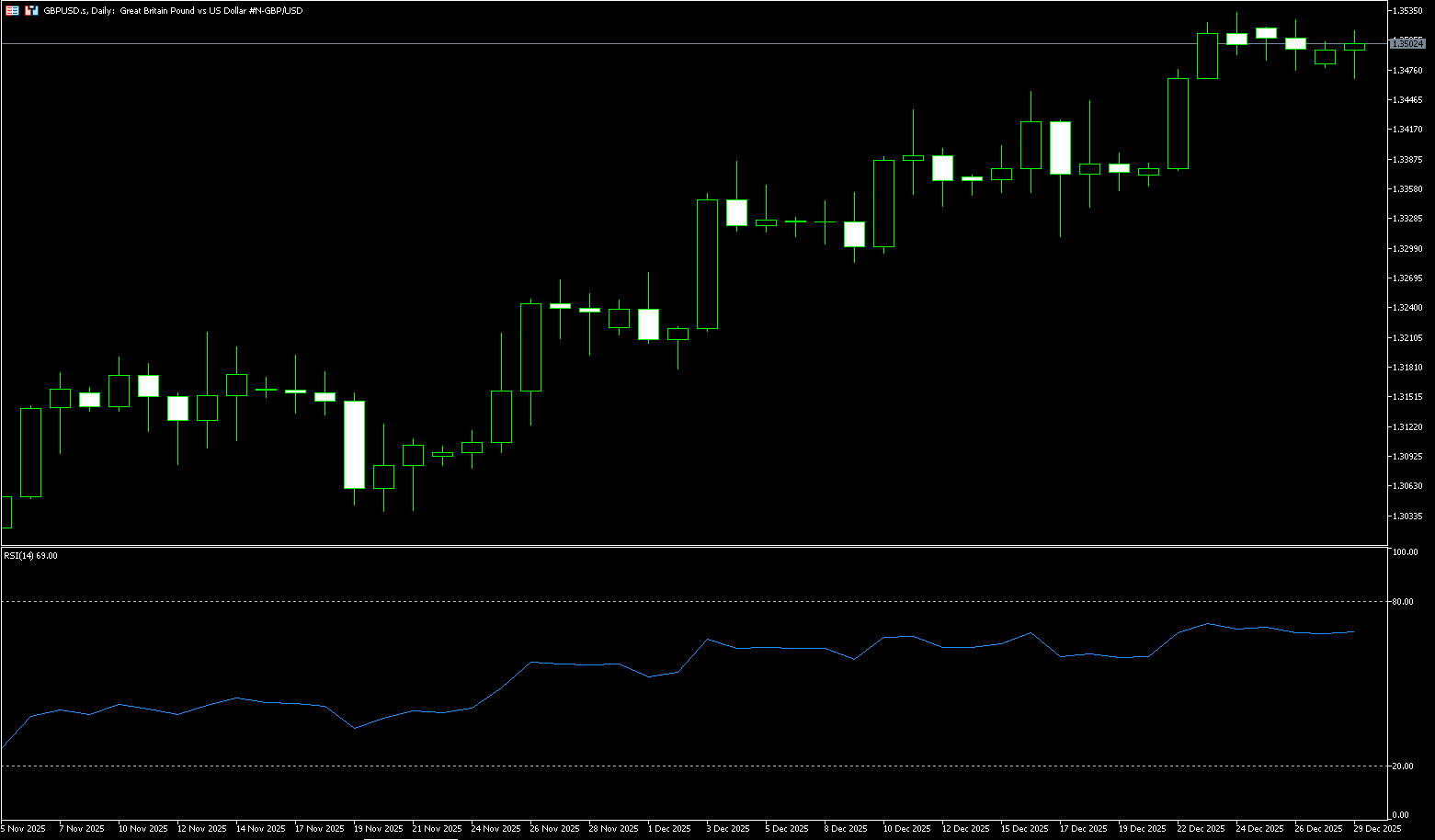Click the RSI 100.00 scale label
The height and width of the screenshot is (840, 1435).
(1405, 552)
